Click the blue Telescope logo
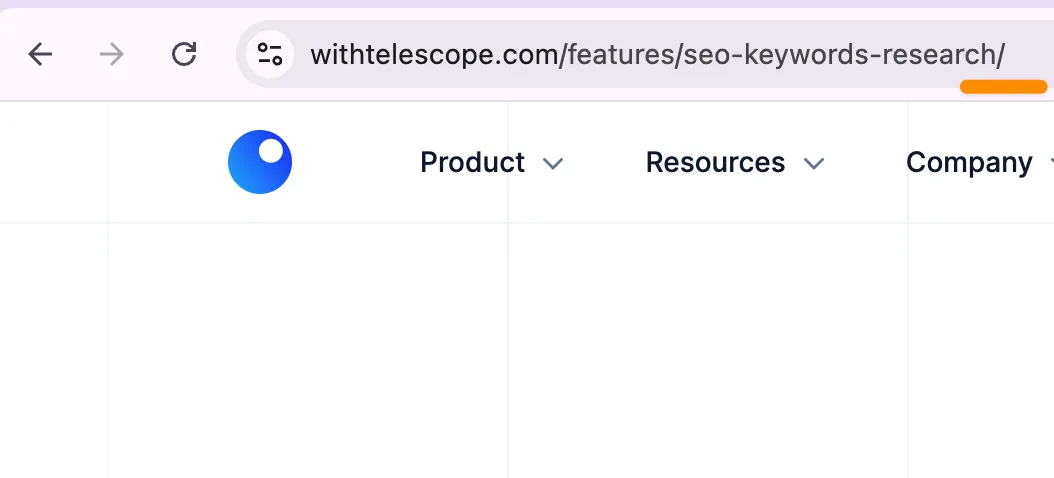1054x478 pixels. [254, 170]
